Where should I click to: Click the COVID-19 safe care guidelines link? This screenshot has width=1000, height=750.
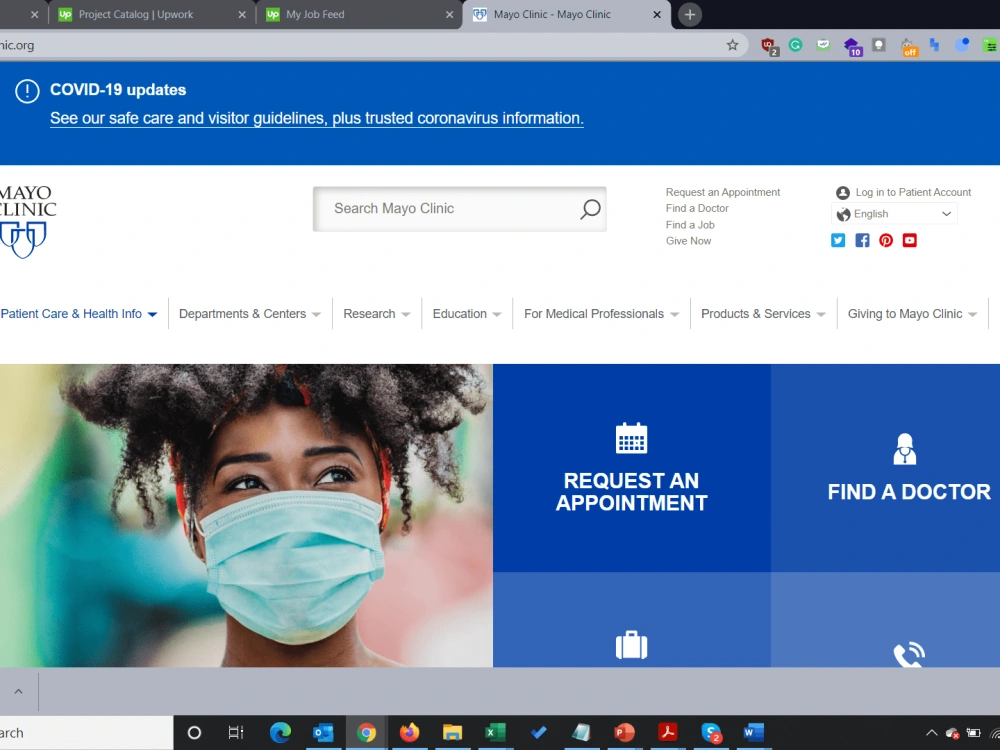pos(316,119)
